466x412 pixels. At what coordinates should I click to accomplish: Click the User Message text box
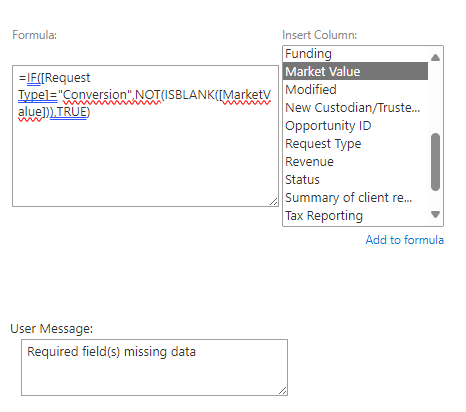[x=154, y=368]
